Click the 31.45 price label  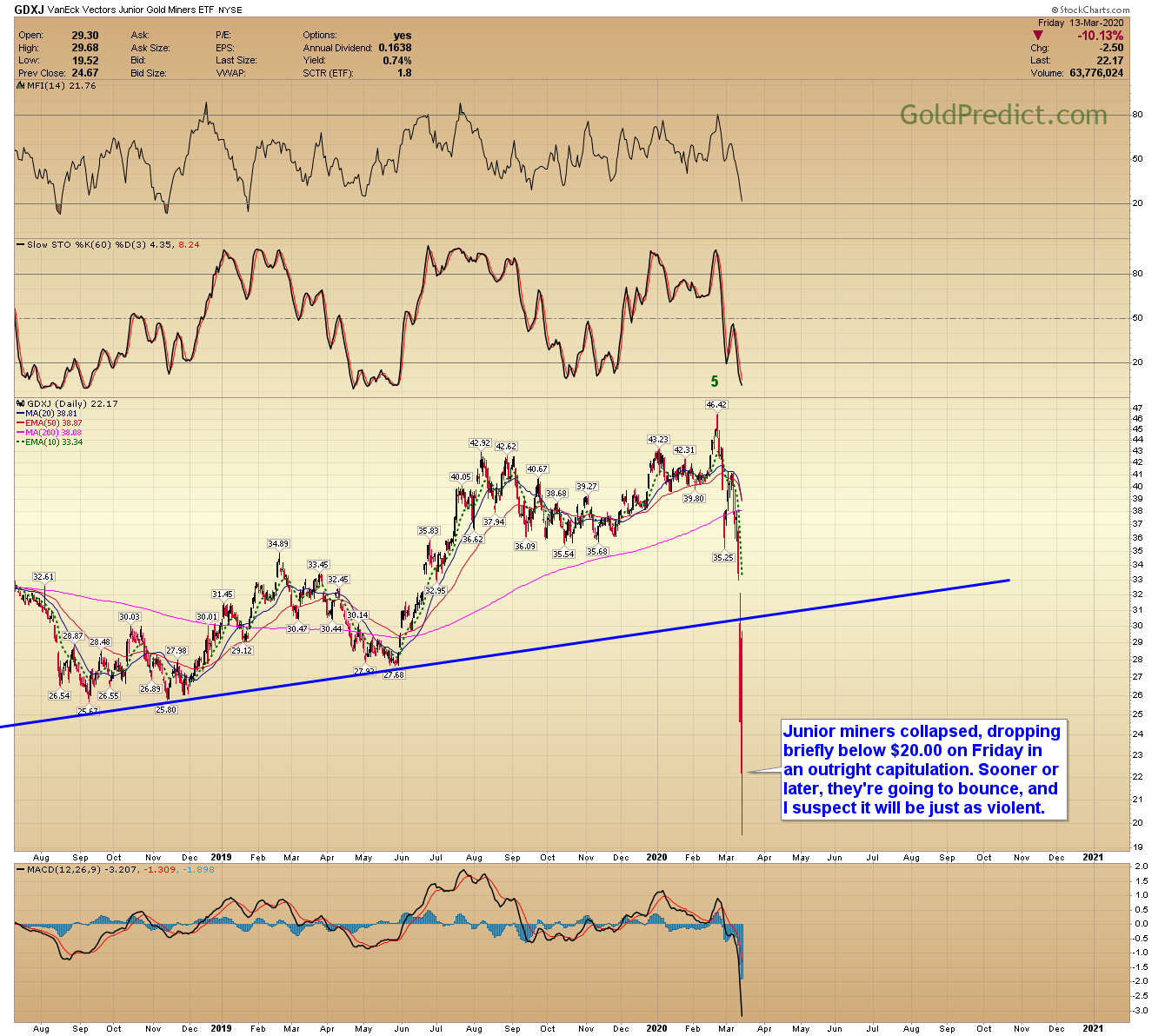point(223,594)
